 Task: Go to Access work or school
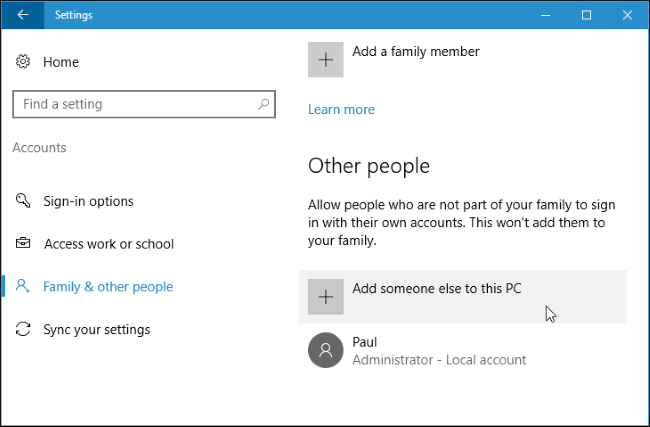108,244
